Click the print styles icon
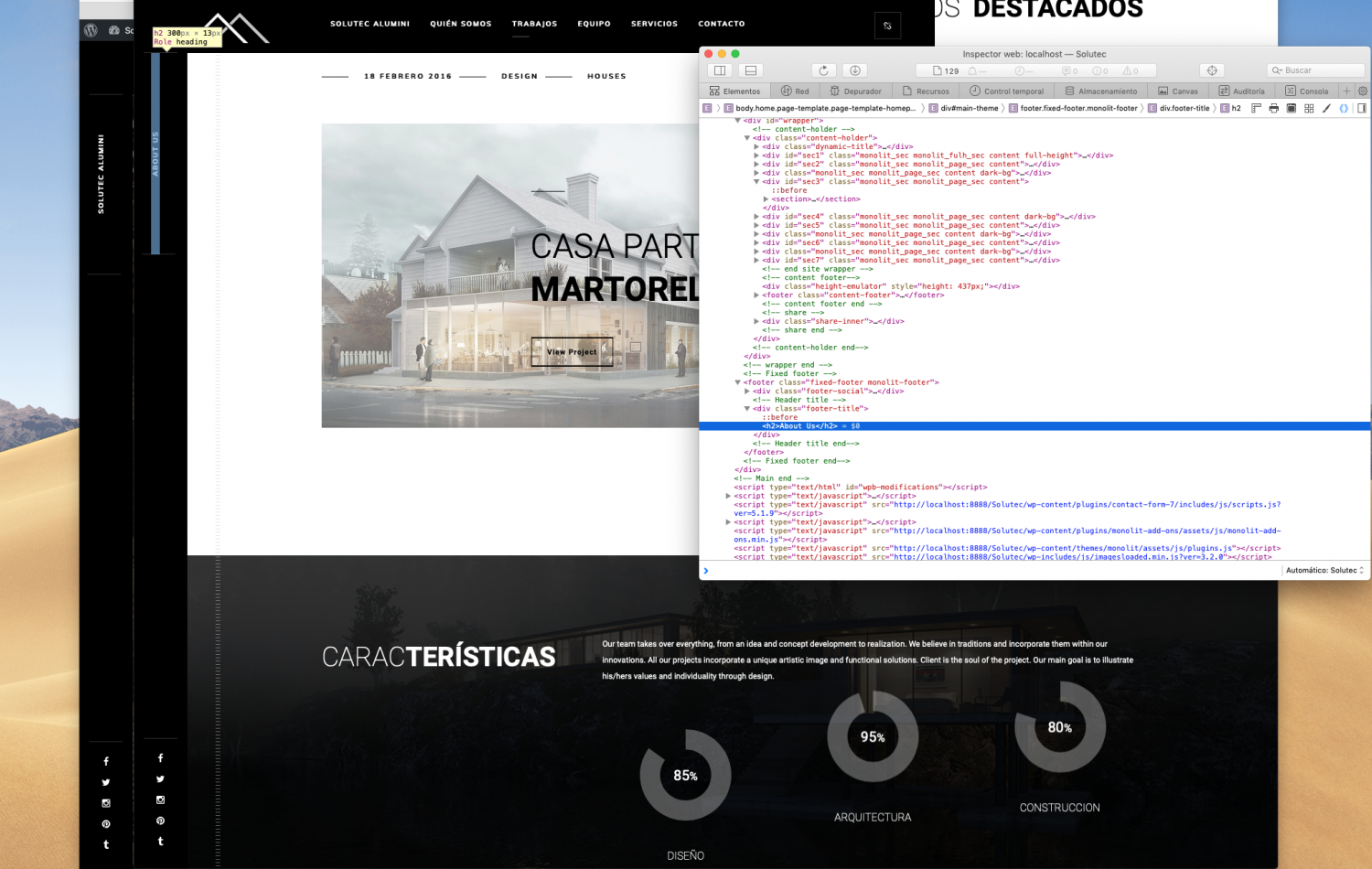The width and height of the screenshot is (1372, 869). pos(1273,108)
